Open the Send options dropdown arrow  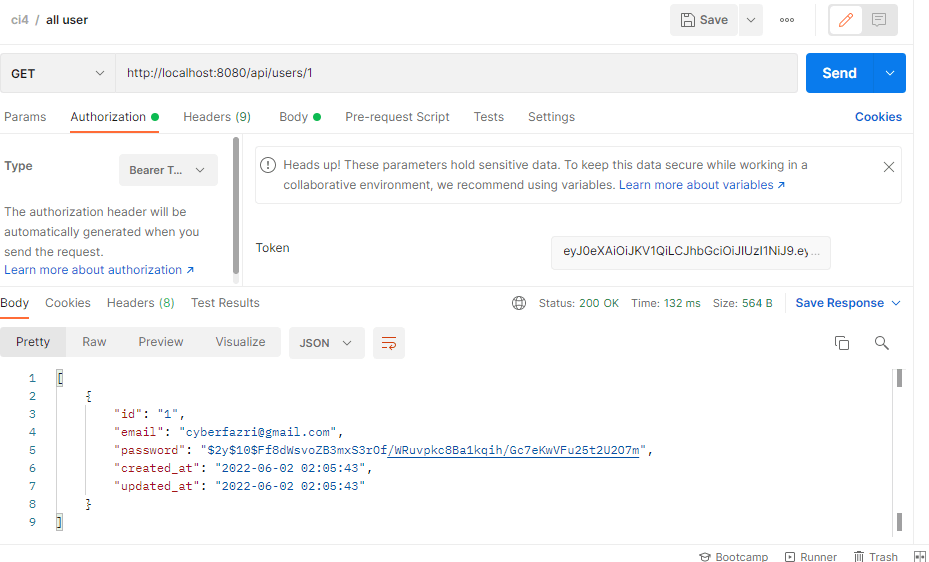point(890,73)
